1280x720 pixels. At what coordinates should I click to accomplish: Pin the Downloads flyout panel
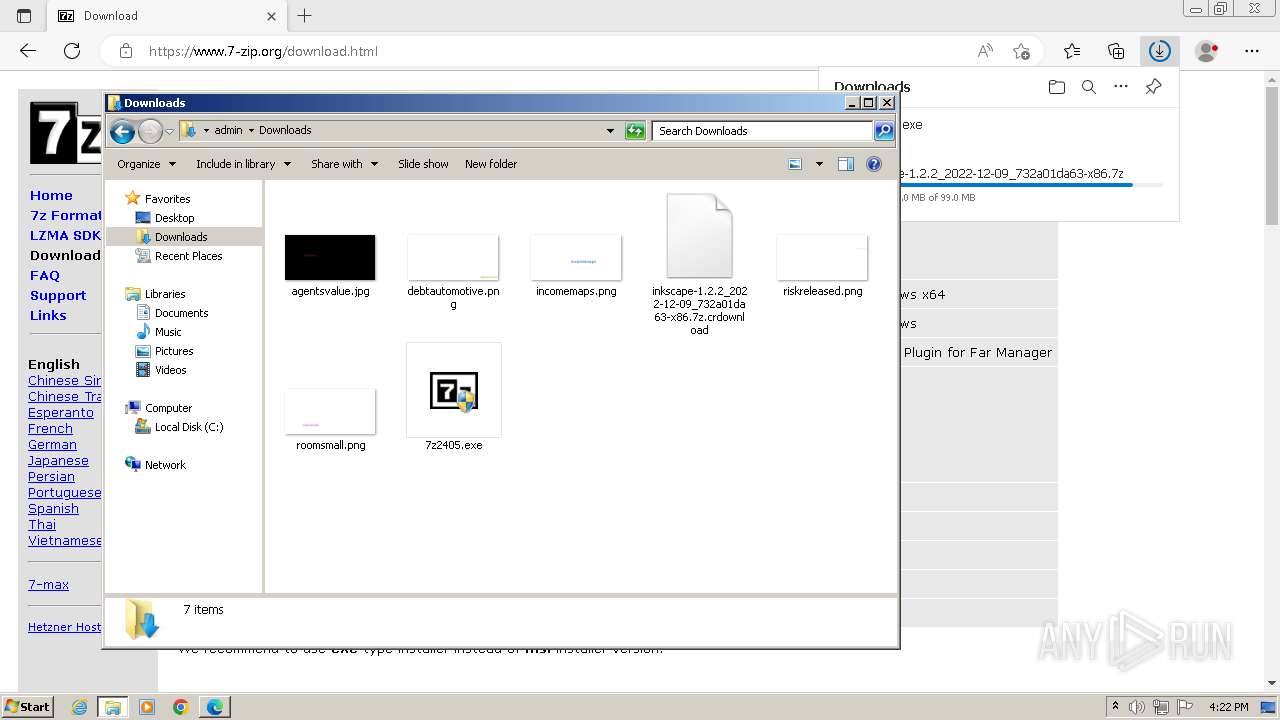click(x=1153, y=87)
